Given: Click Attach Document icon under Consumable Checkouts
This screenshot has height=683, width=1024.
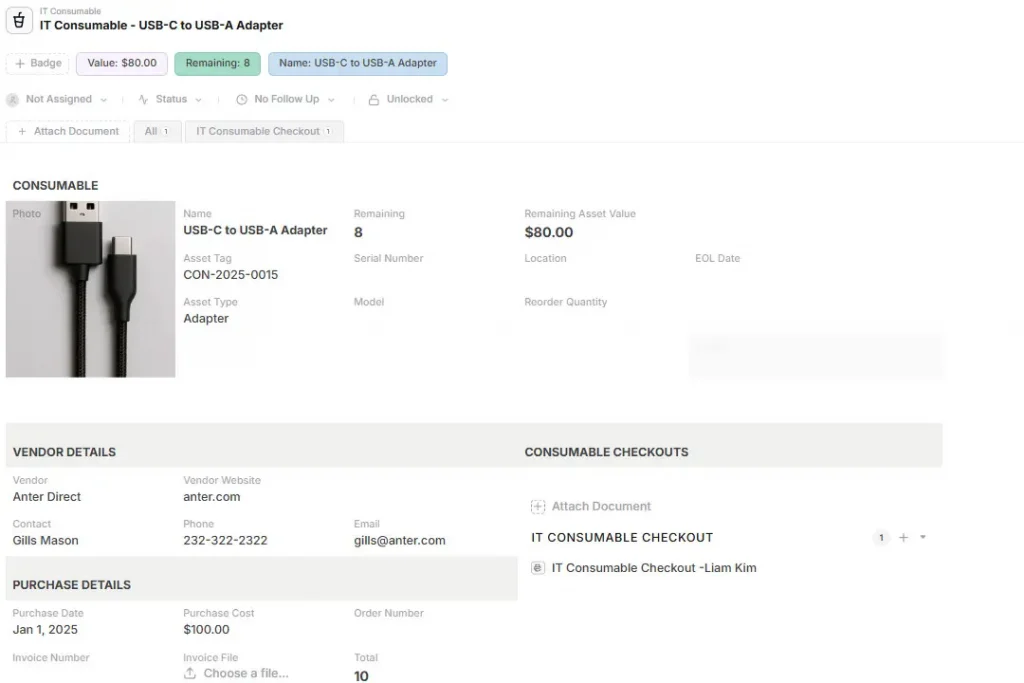Looking at the screenshot, I should coord(538,507).
